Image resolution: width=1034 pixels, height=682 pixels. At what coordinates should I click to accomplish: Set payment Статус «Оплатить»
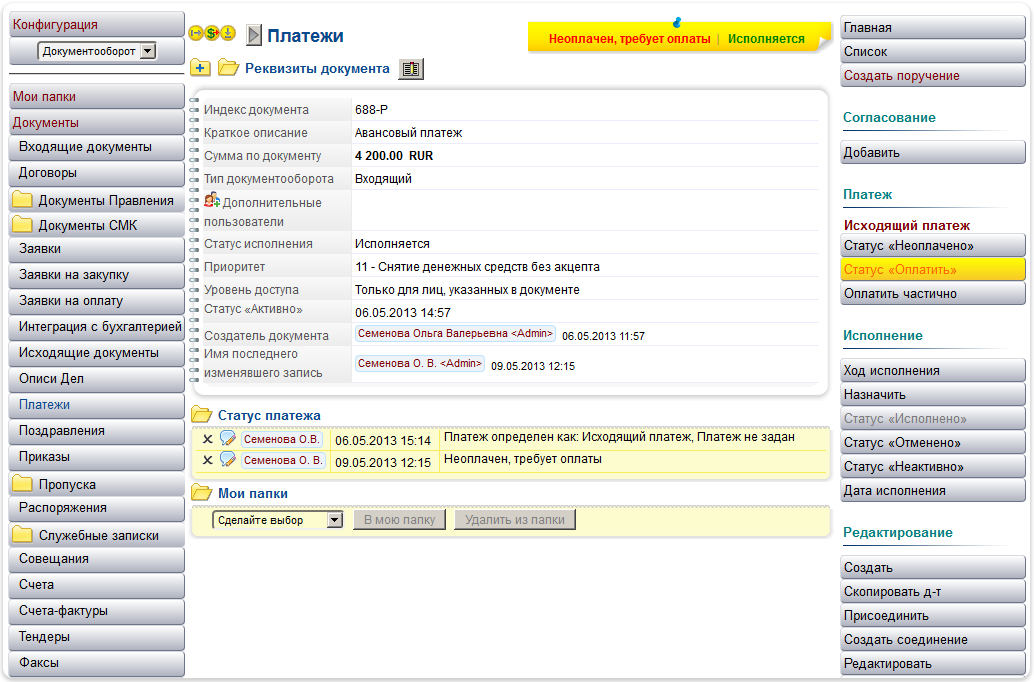[x=933, y=270]
